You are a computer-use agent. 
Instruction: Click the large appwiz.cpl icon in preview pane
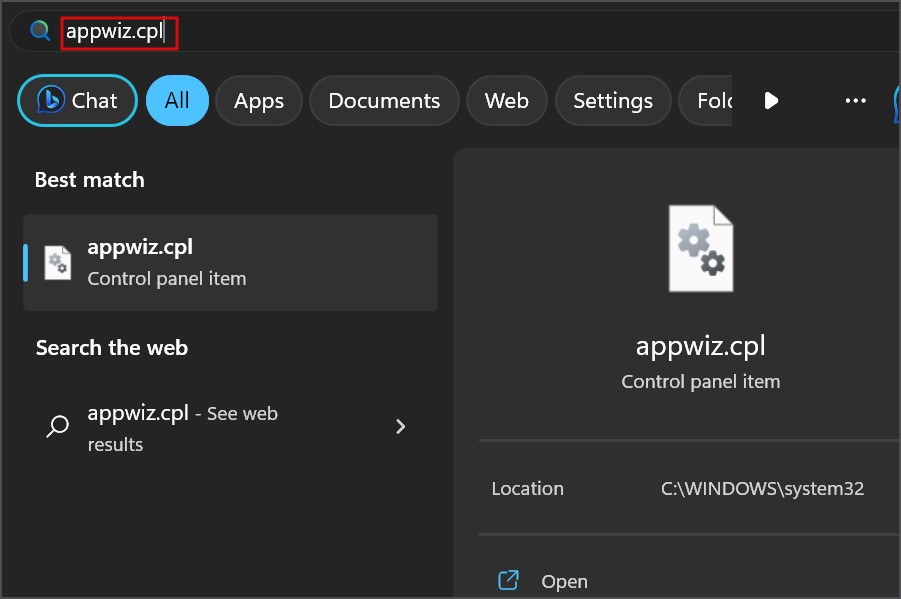[x=700, y=249]
